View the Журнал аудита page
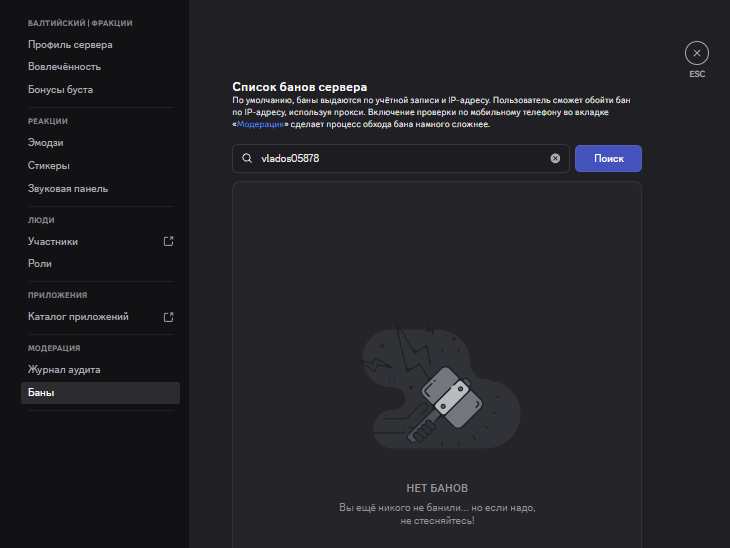730x548 pixels. 64,370
